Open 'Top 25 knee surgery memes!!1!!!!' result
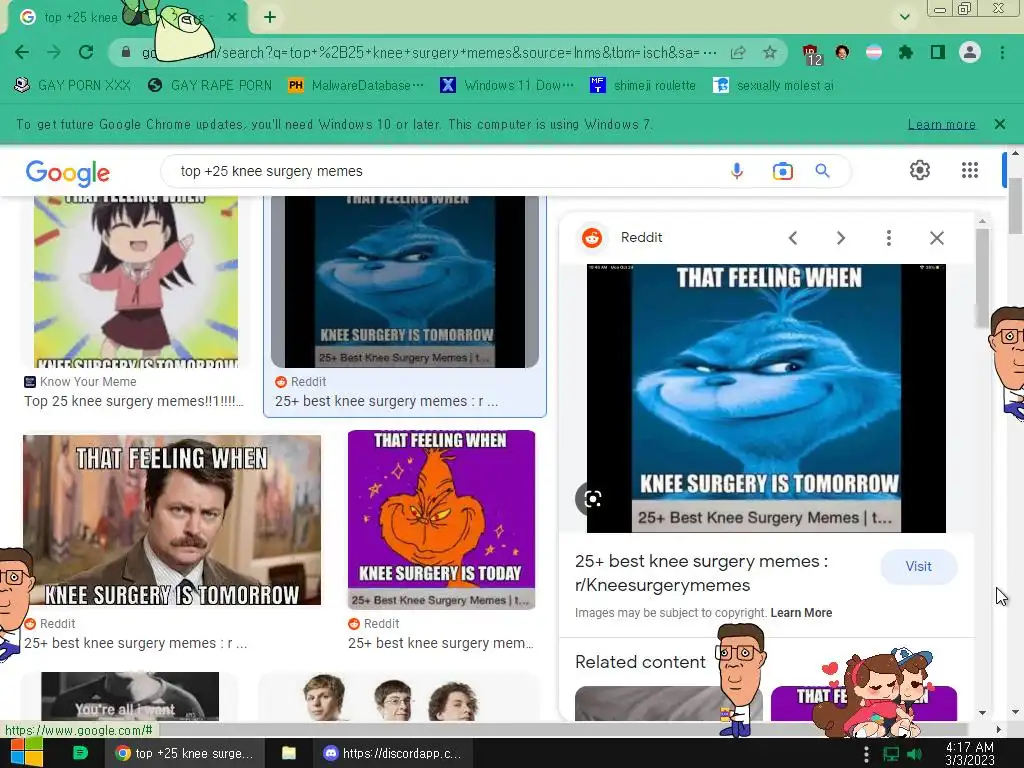 click(x=134, y=401)
